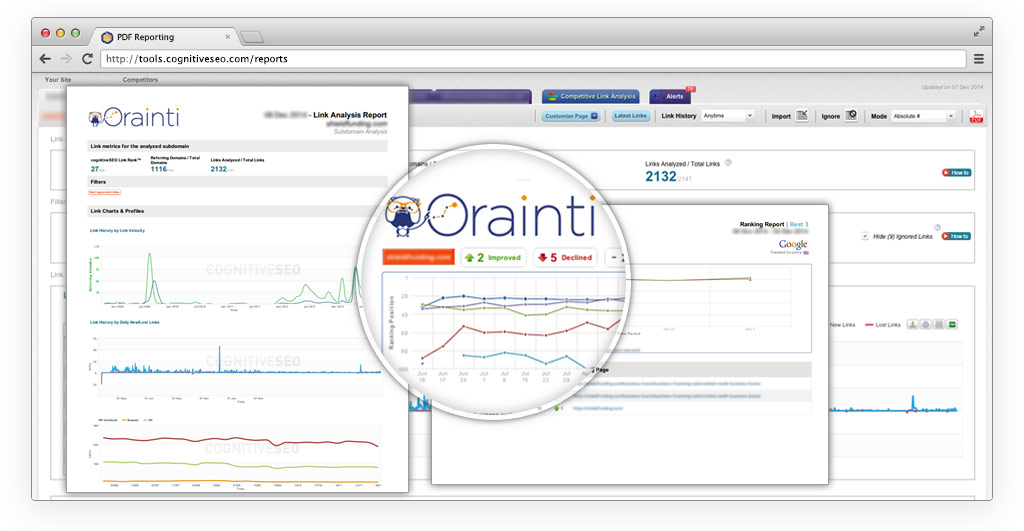
Task: Click the 2132 links analyzed value in the dashboard
Action: (660, 176)
